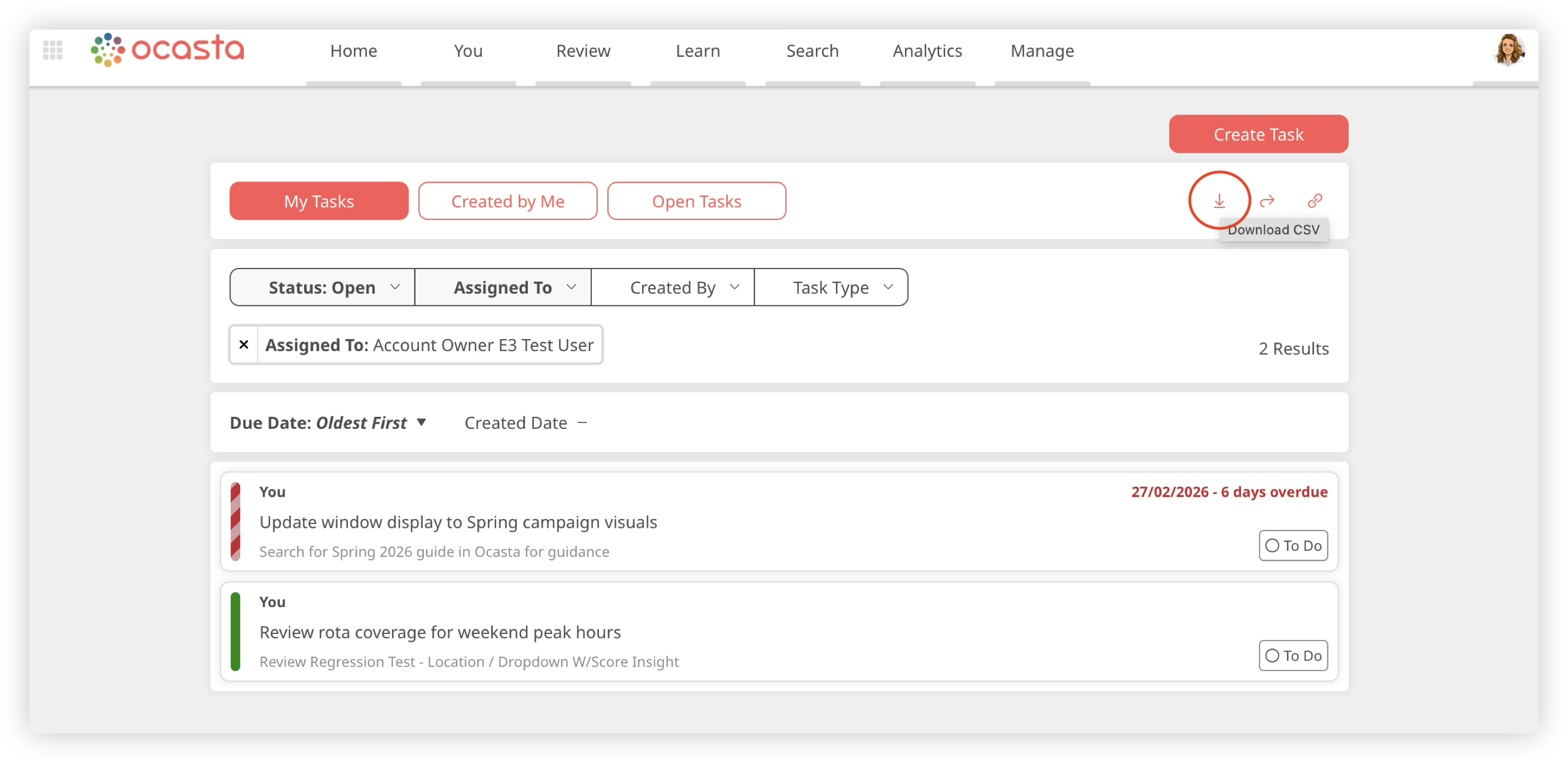
Task: Open the app grid launcher icon
Action: click(x=53, y=50)
